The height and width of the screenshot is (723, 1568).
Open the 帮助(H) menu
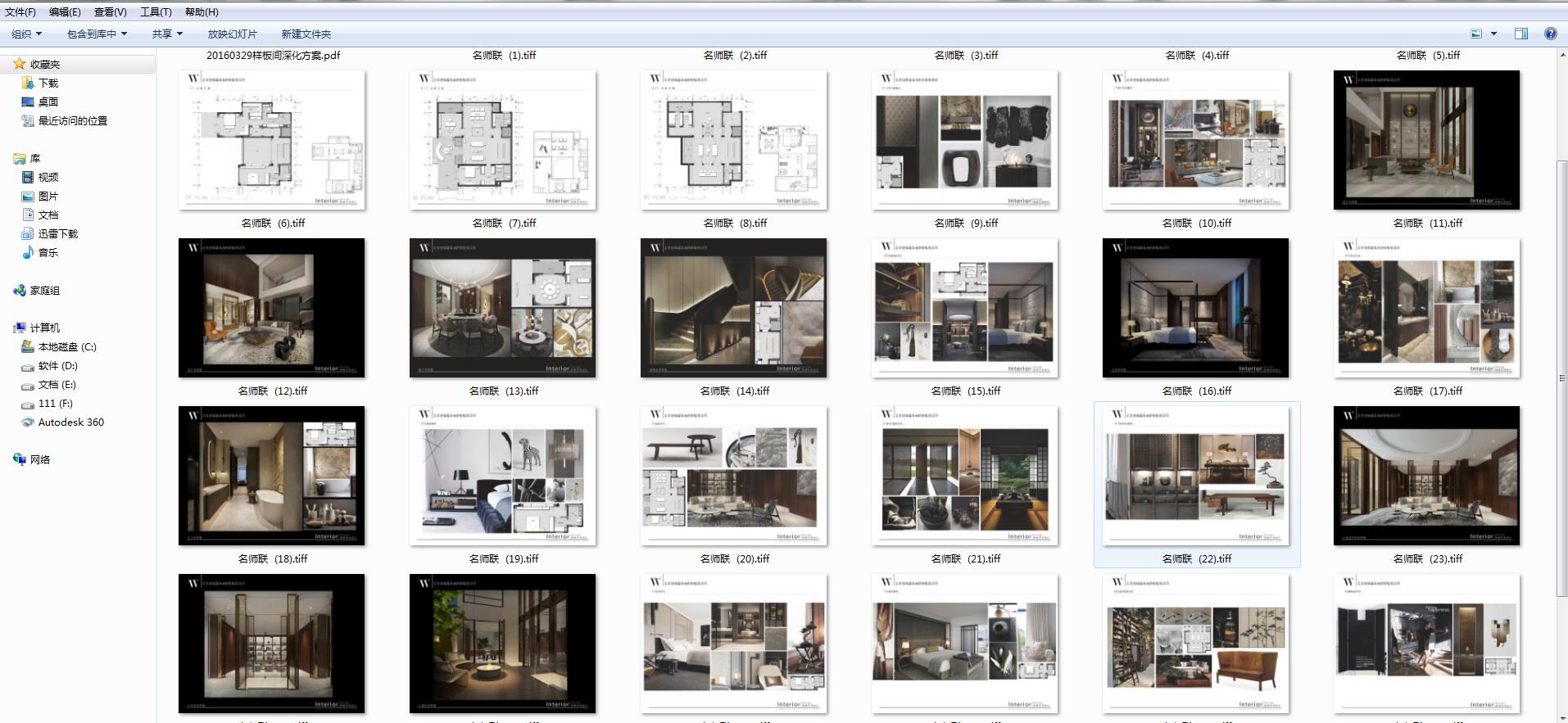tap(202, 12)
